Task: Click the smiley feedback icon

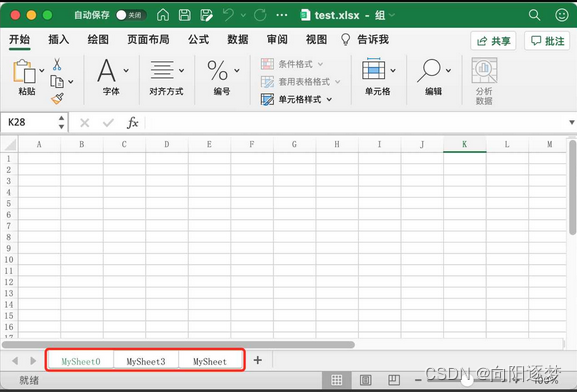Action: pyautogui.click(x=562, y=15)
